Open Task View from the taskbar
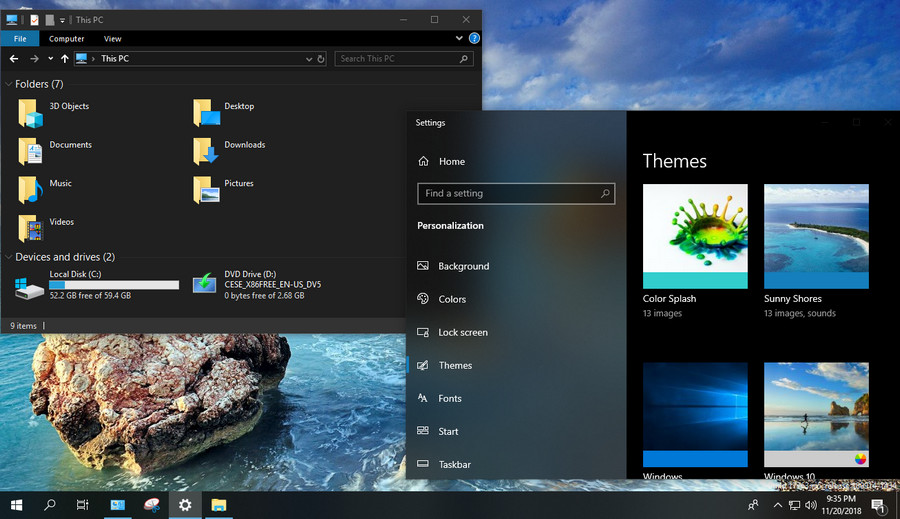 (x=83, y=505)
